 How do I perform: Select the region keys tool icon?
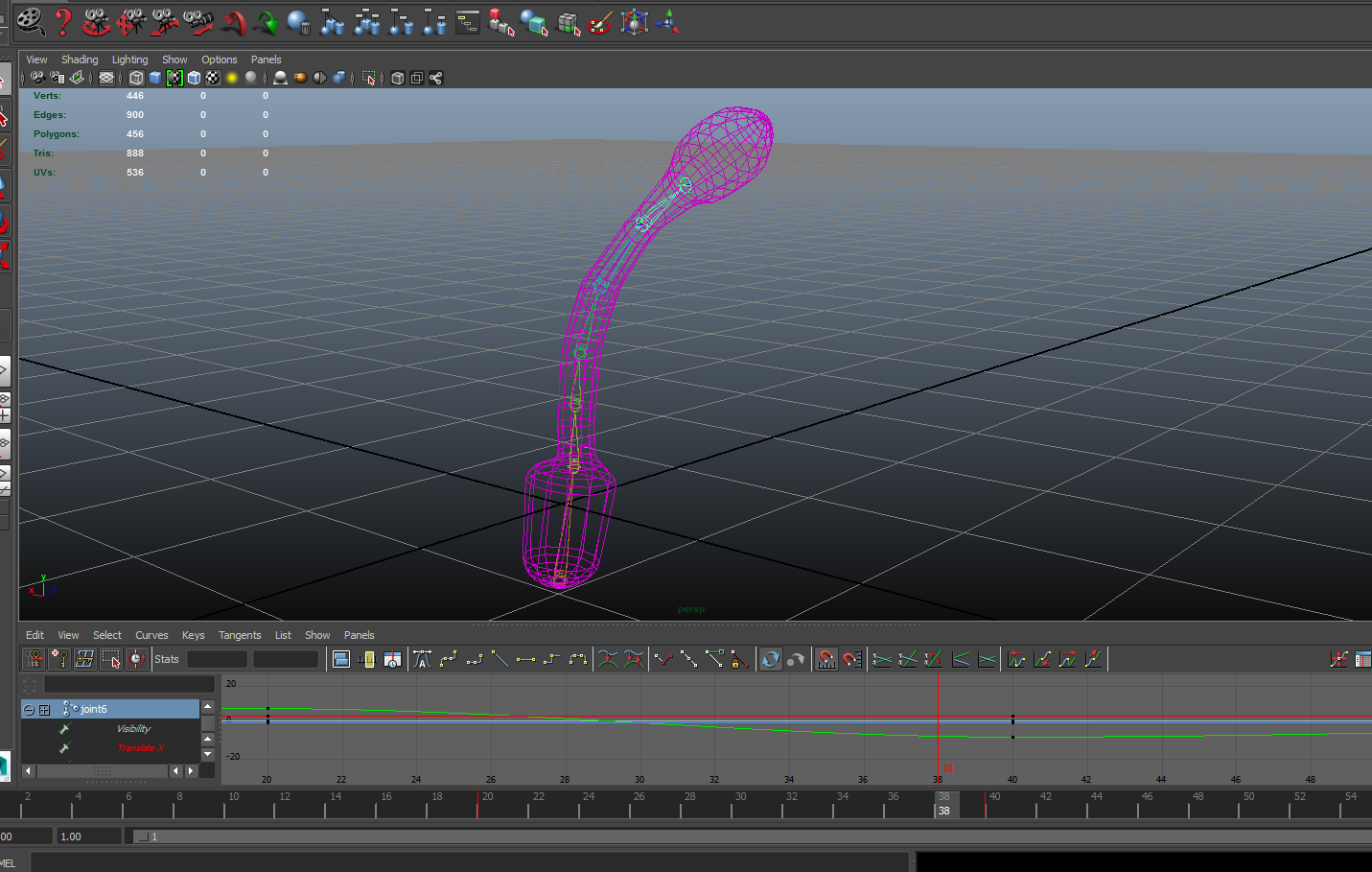111,659
